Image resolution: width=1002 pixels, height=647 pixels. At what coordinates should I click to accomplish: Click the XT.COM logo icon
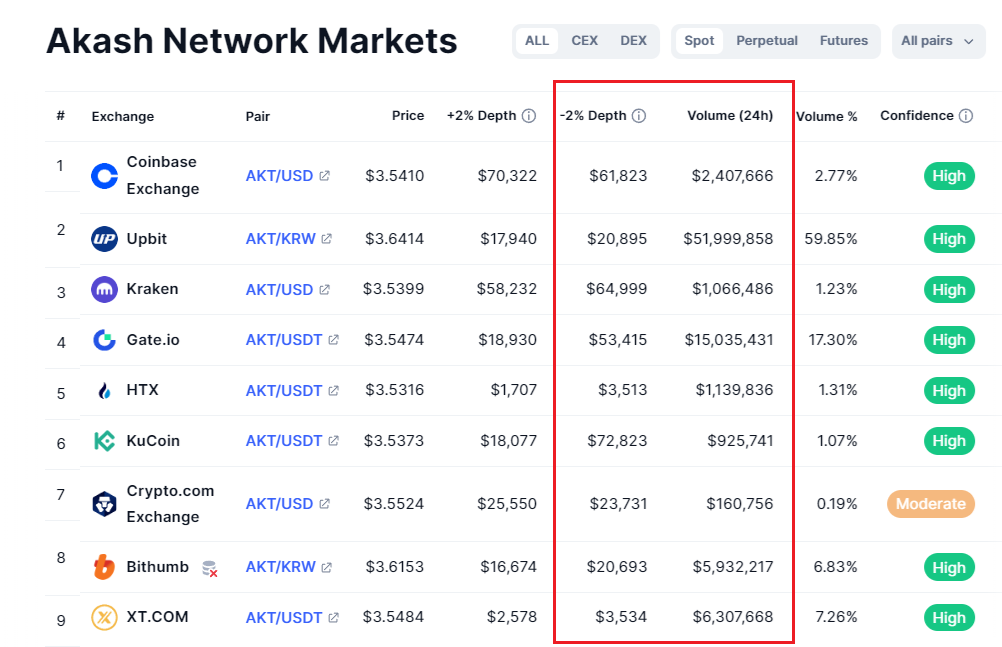click(104, 618)
